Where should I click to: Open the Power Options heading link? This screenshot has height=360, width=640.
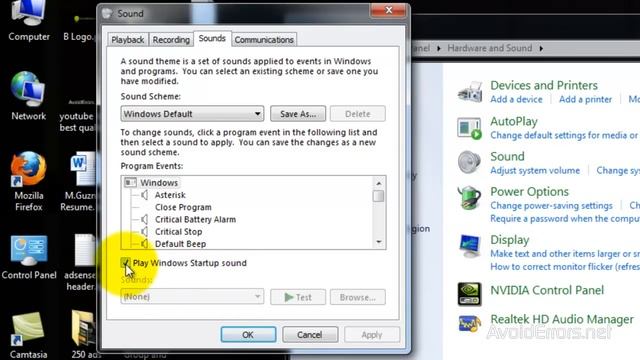(x=529, y=191)
